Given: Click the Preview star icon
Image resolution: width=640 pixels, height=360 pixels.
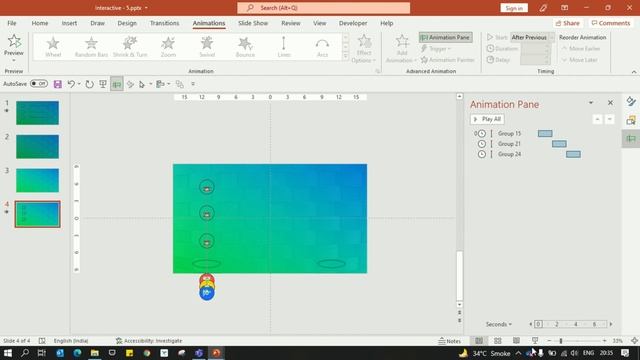Looking at the screenshot, I should pyautogui.click(x=14, y=41).
